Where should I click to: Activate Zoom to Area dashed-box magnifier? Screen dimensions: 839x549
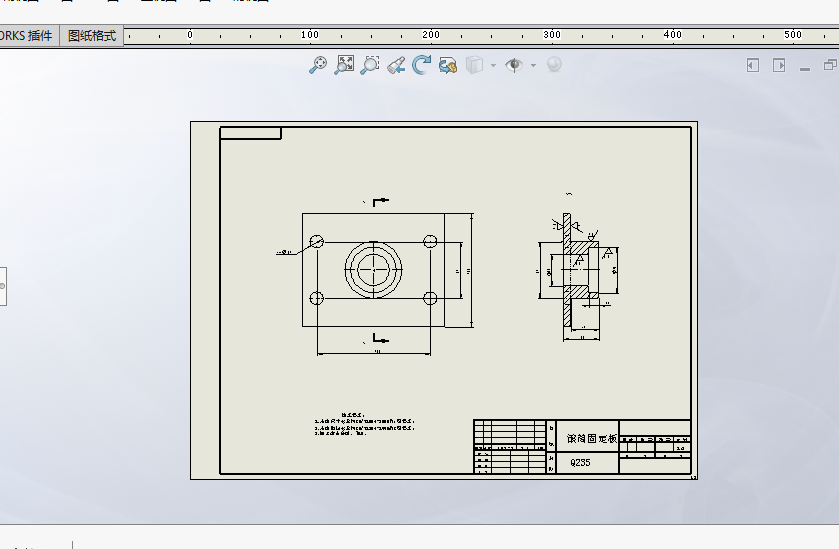coord(370,65)
